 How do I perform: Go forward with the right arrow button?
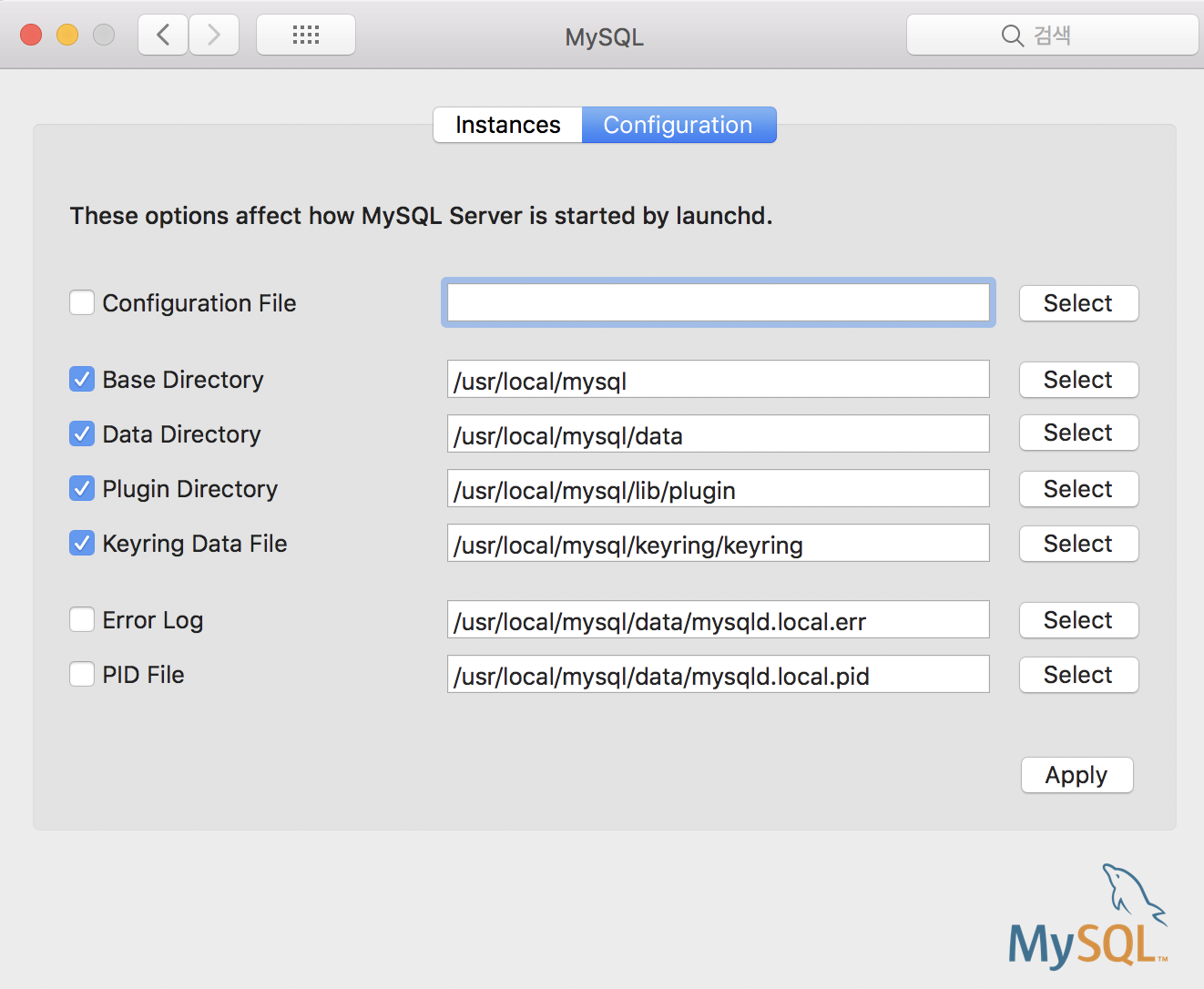click(214, 35)
